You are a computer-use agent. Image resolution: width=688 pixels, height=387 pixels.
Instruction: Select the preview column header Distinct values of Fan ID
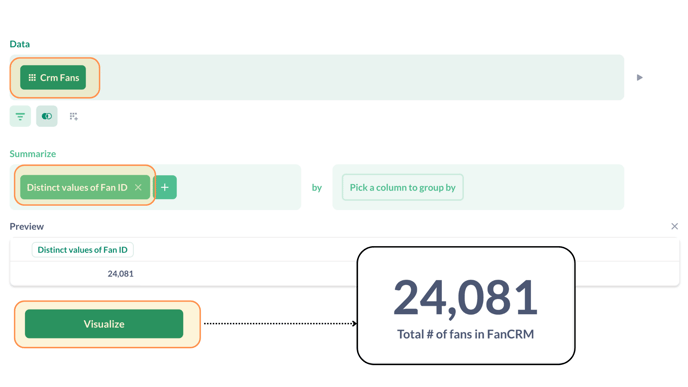click(82, 250)
